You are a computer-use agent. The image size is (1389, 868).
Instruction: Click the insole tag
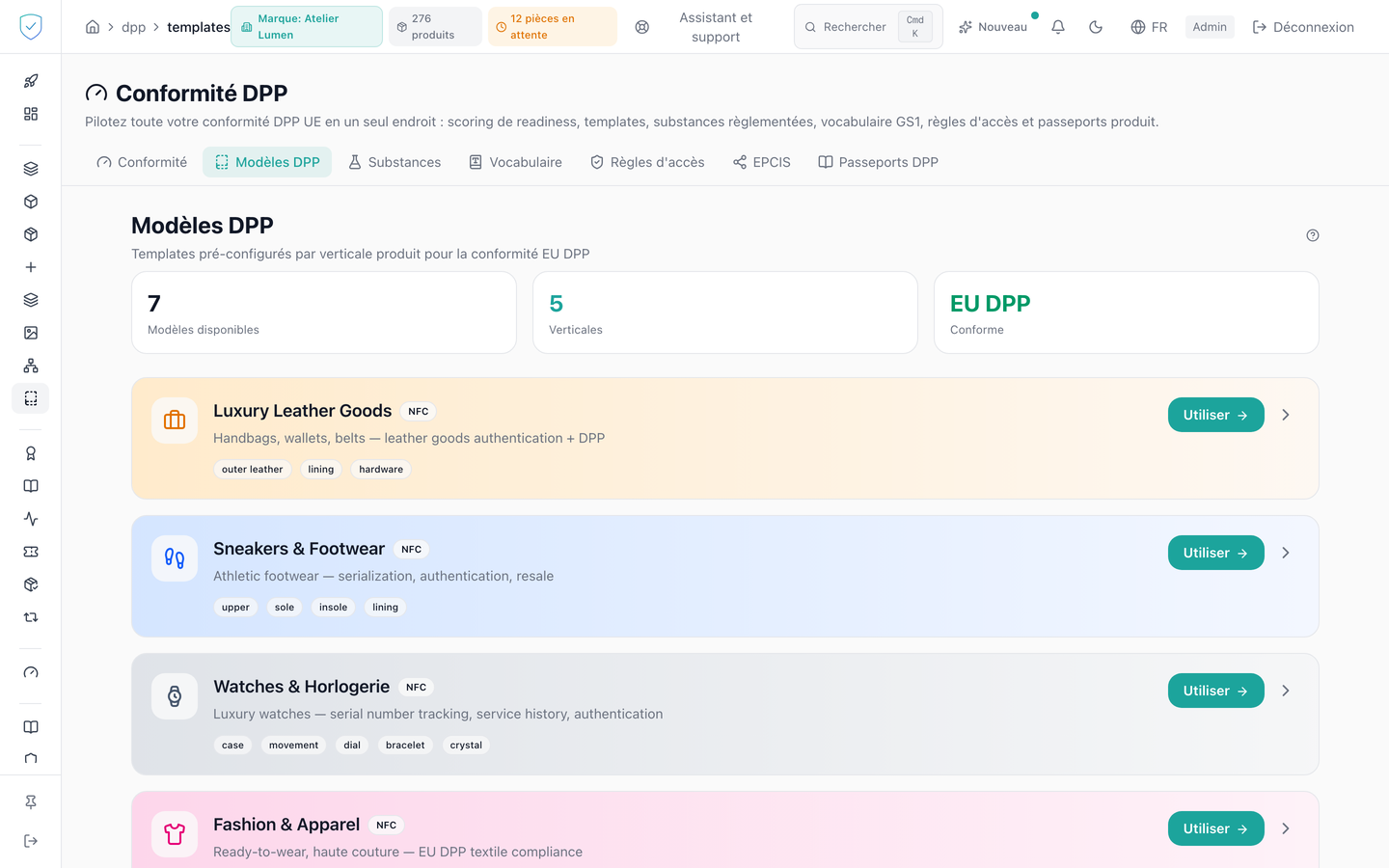(x=334, y=608)
